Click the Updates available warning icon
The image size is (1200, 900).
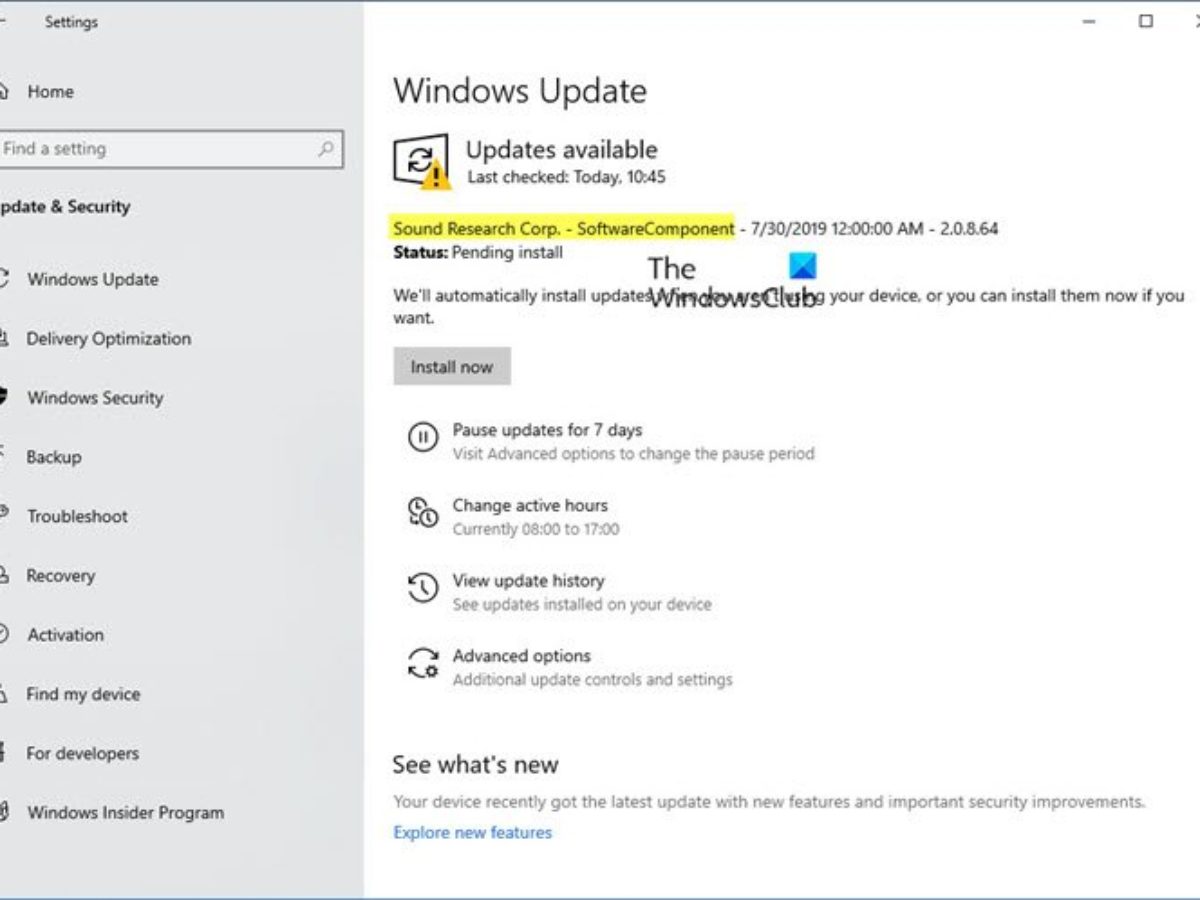click(x=423, y=162)
